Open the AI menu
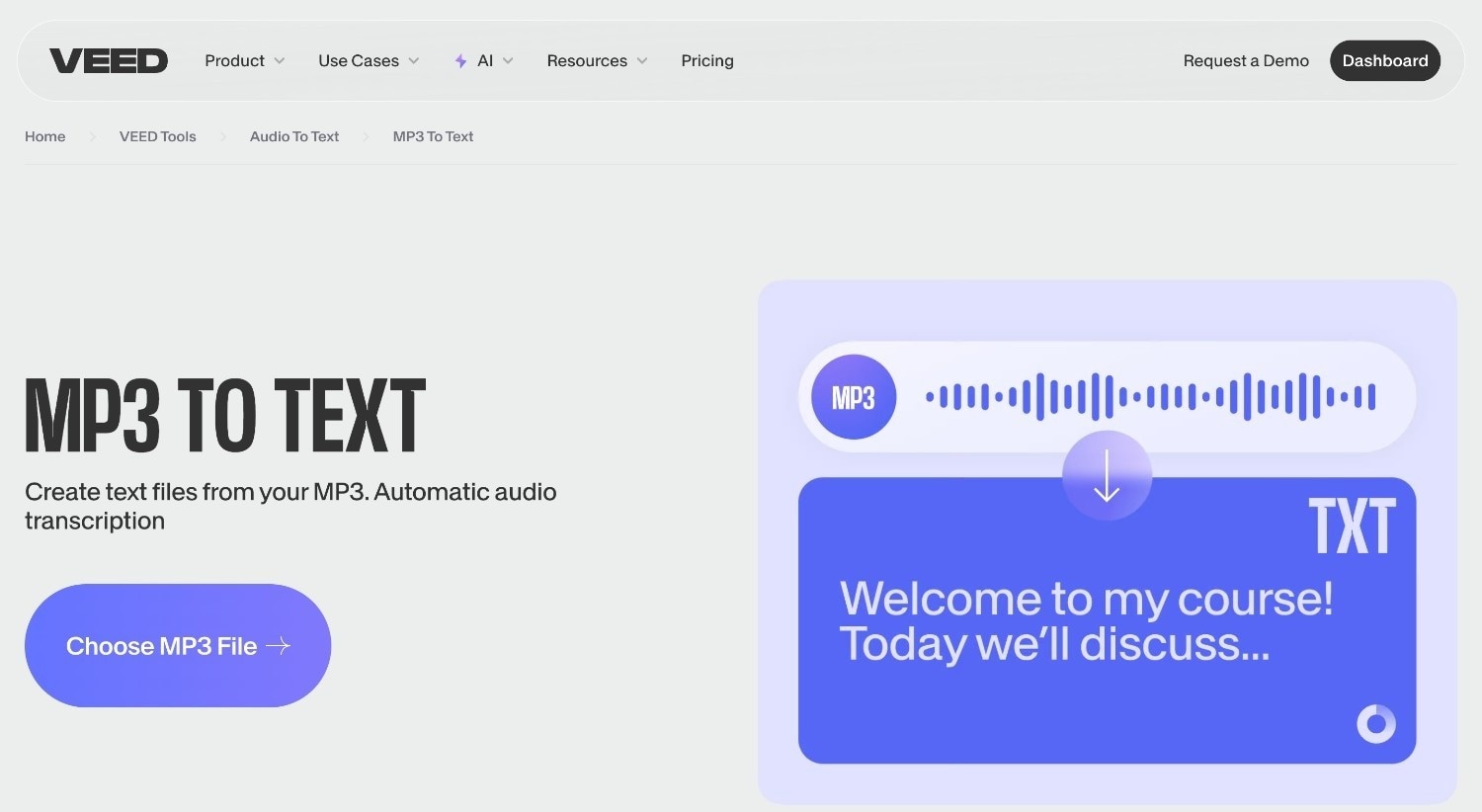This screenshot has height=812, width=1482. (x=484, y=61)
